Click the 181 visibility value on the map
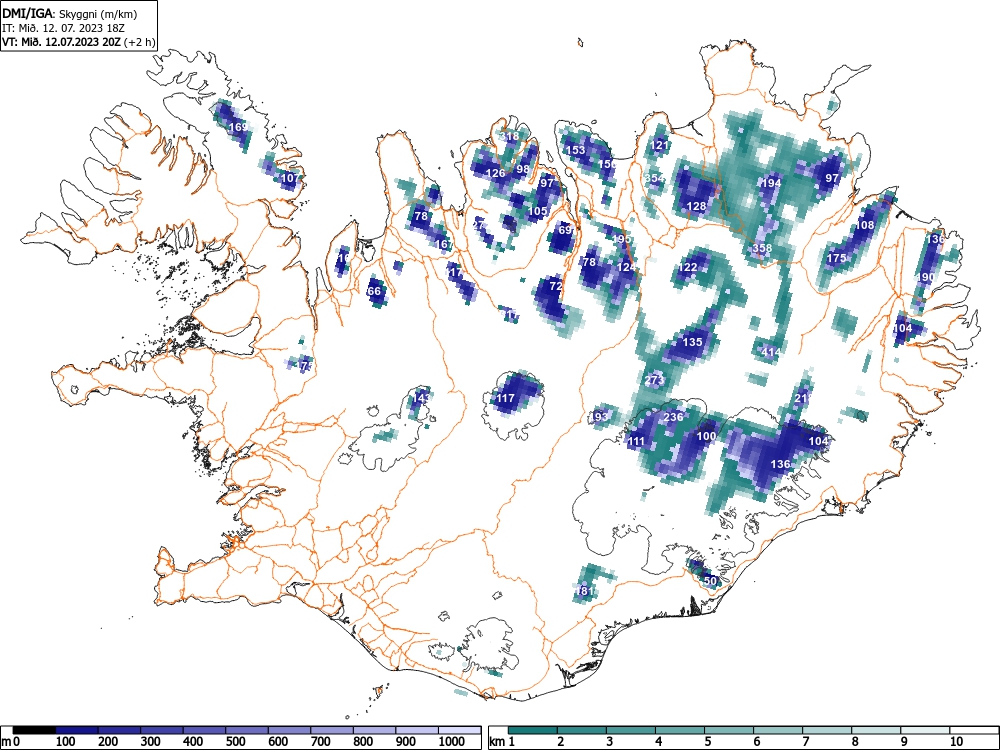The image size is (1000, 750). pos(584,591)
